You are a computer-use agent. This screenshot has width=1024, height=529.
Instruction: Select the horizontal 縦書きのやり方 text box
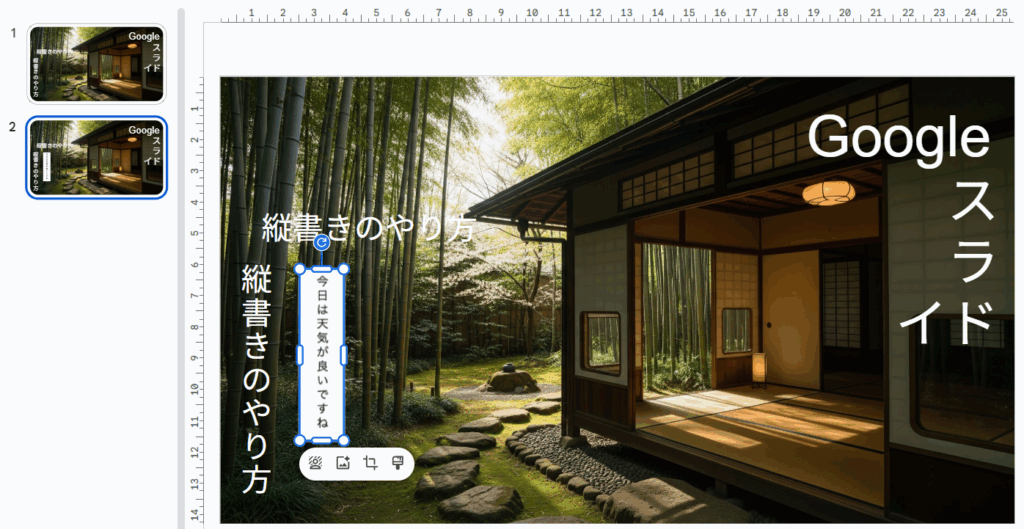[366, 227]
